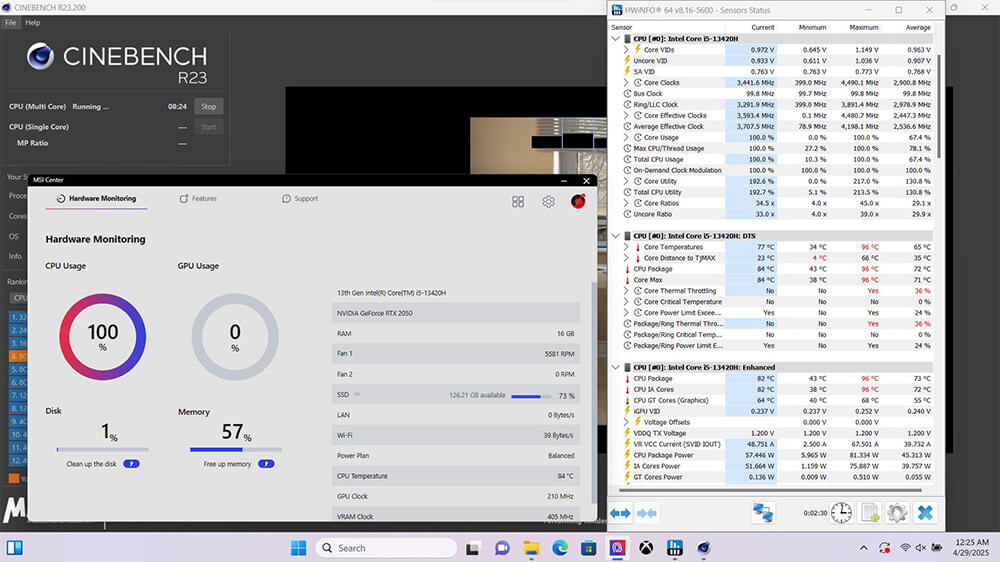Open HWiNFO remote network connection icon
1000x562 pixels.
pos(763,513)
